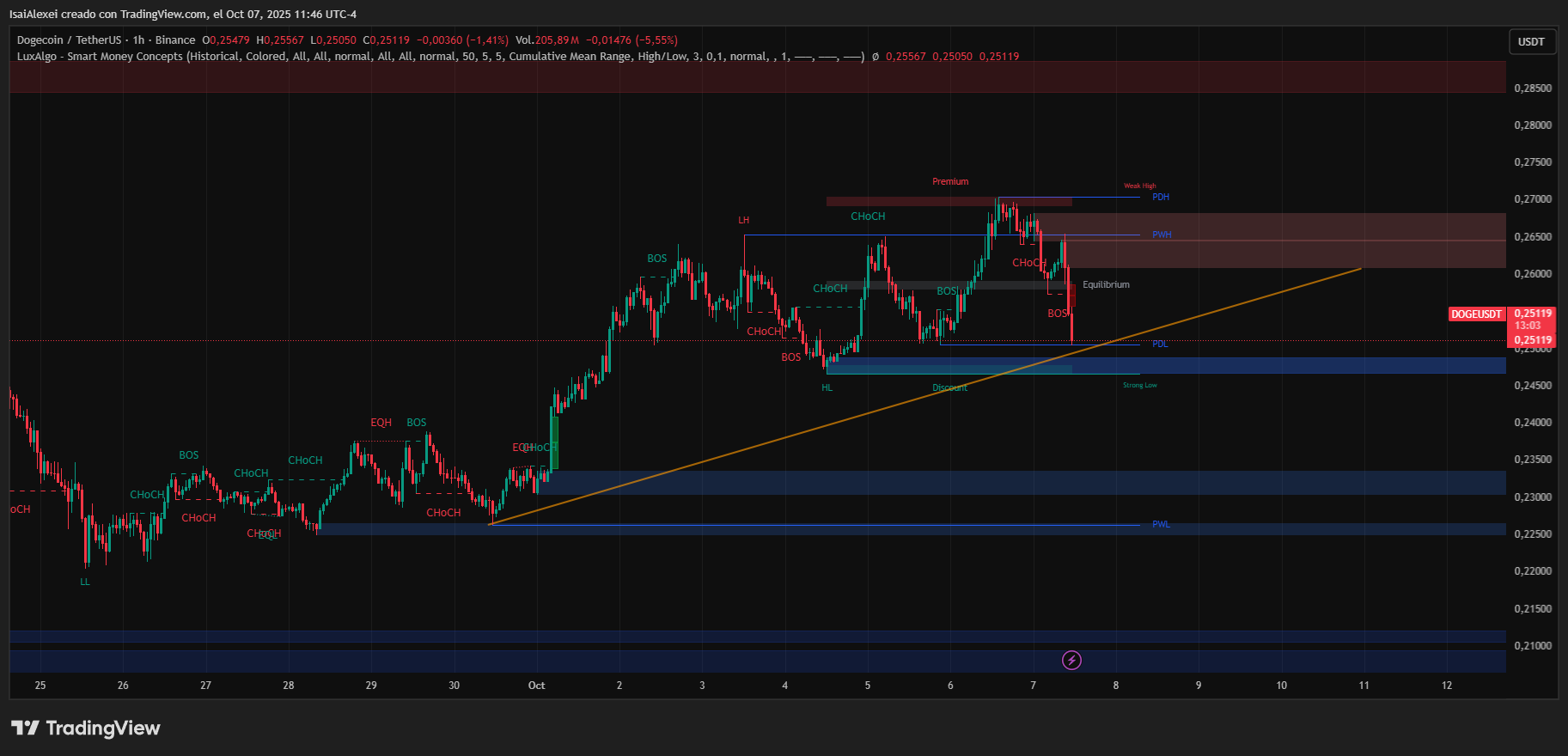Click the LL swing label below the low

click(85, 582)
